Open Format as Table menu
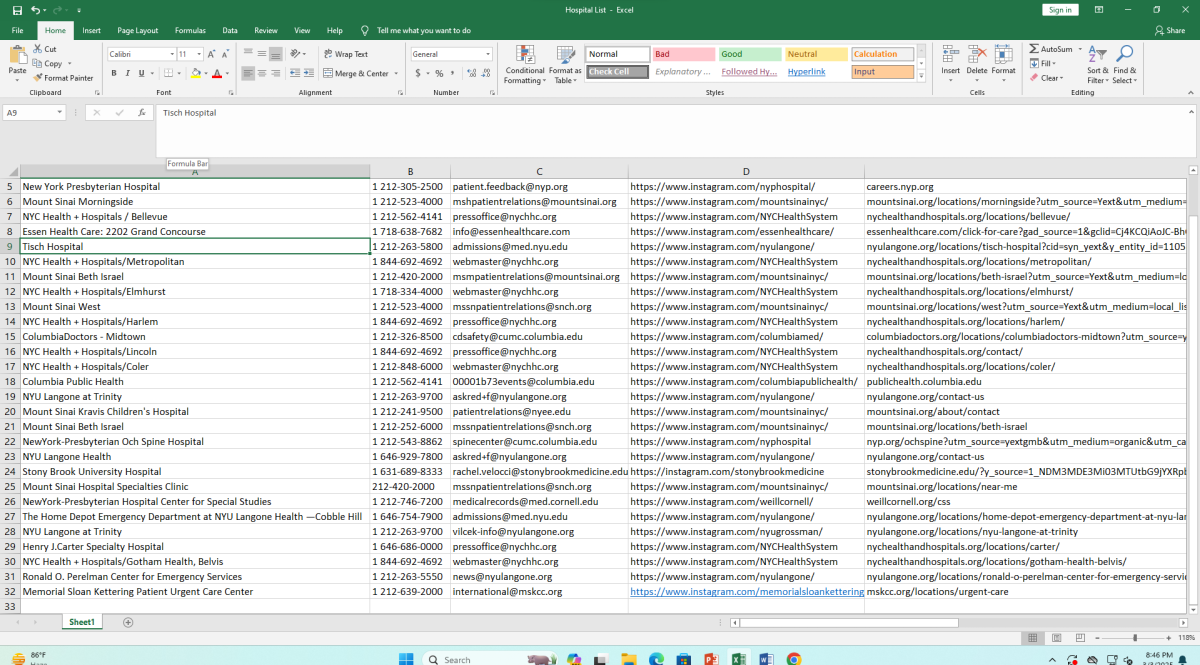This screenshot has width=1200, height=665. 565,65
